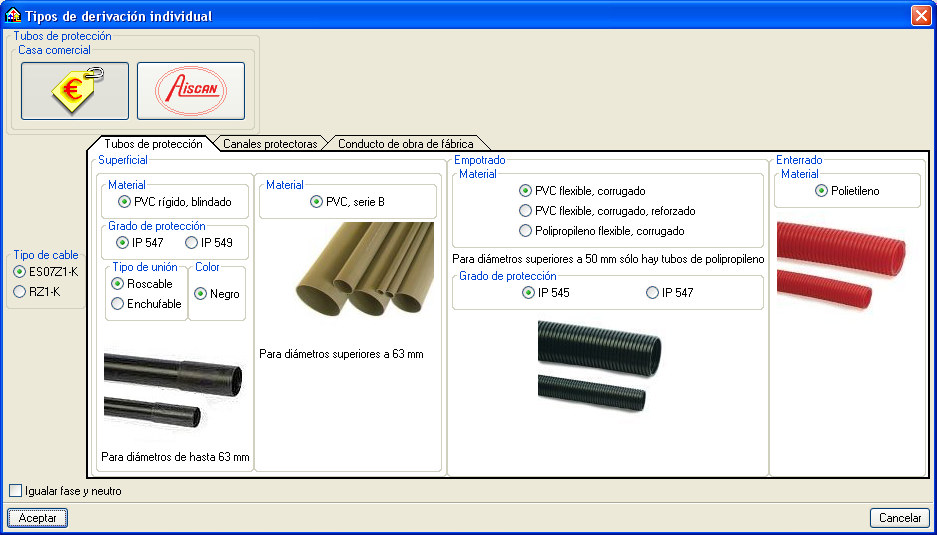Confirm with the Aceptar button
937x535 pixels.
pos(38,518)
